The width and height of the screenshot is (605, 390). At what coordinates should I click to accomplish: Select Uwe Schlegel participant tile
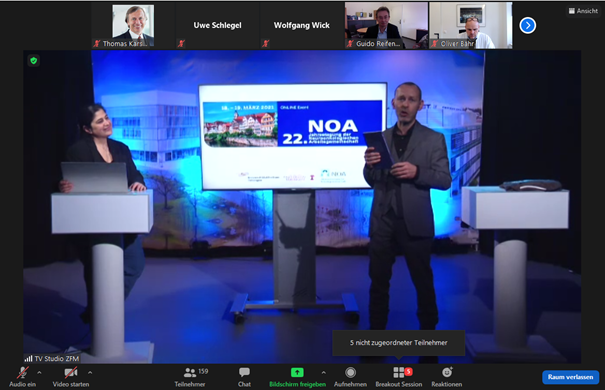coord(218,25)
